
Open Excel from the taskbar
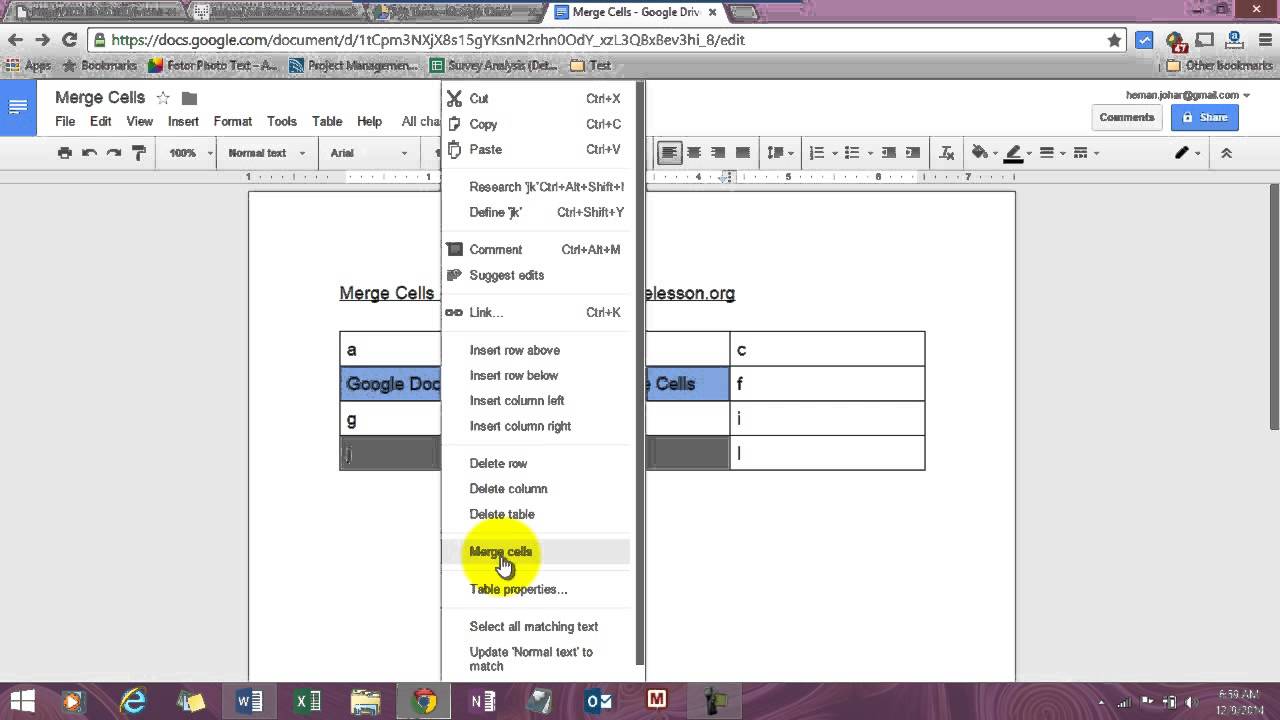(307, 701)
